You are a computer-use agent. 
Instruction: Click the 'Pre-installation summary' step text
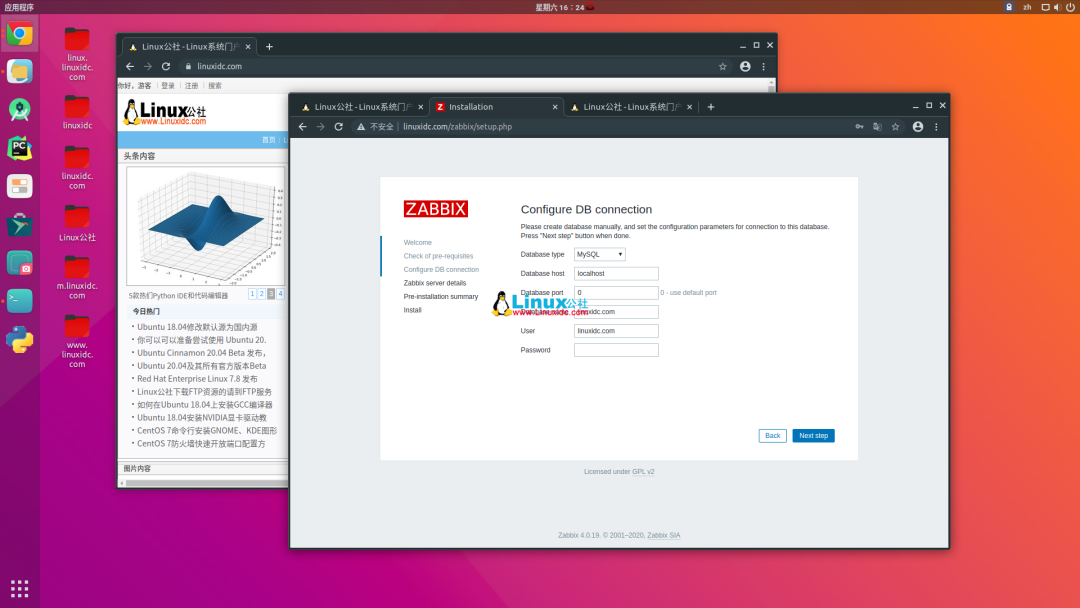coord(441,297)
